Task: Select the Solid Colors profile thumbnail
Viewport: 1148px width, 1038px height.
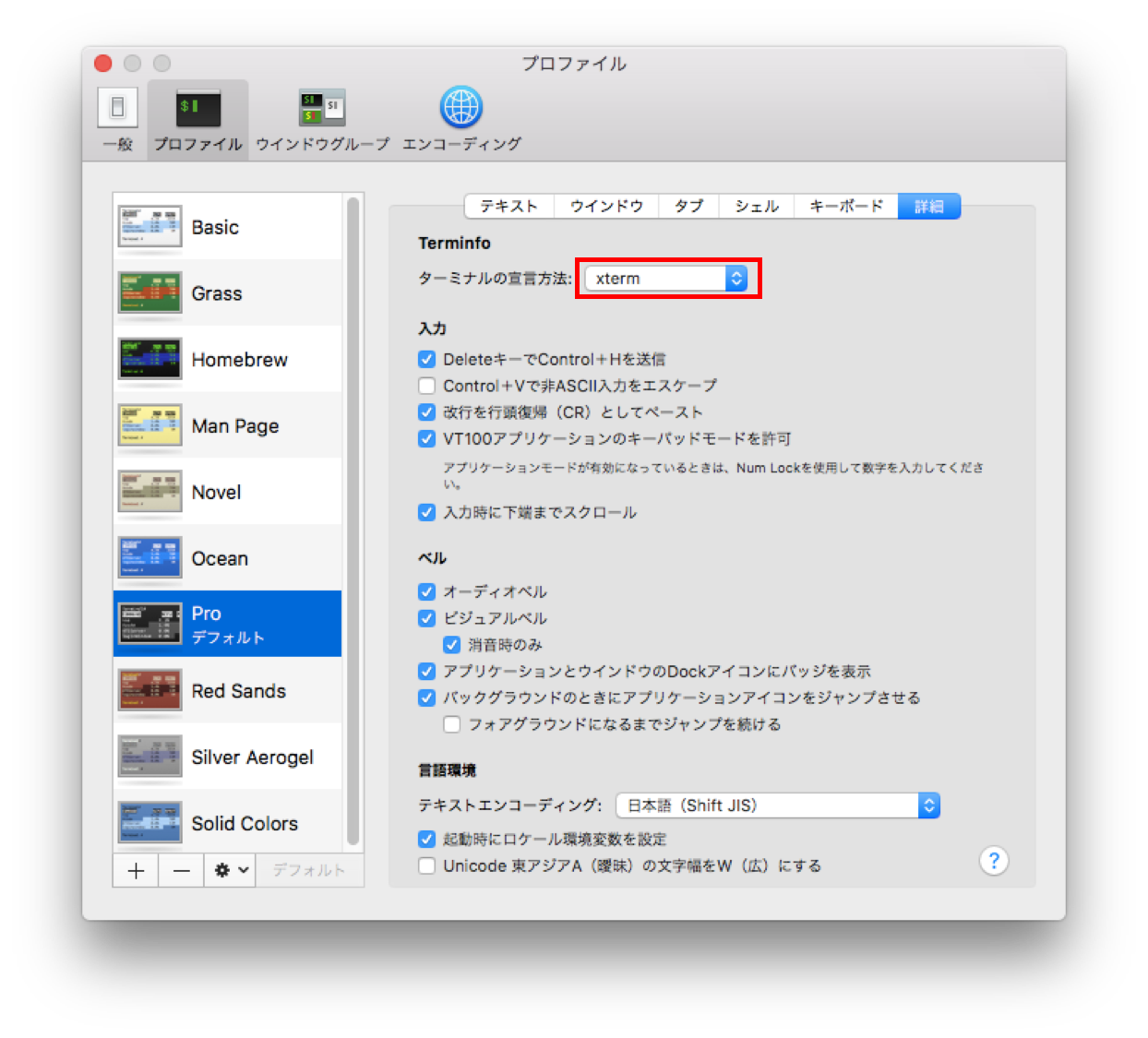Action: (x=149, y=824)
